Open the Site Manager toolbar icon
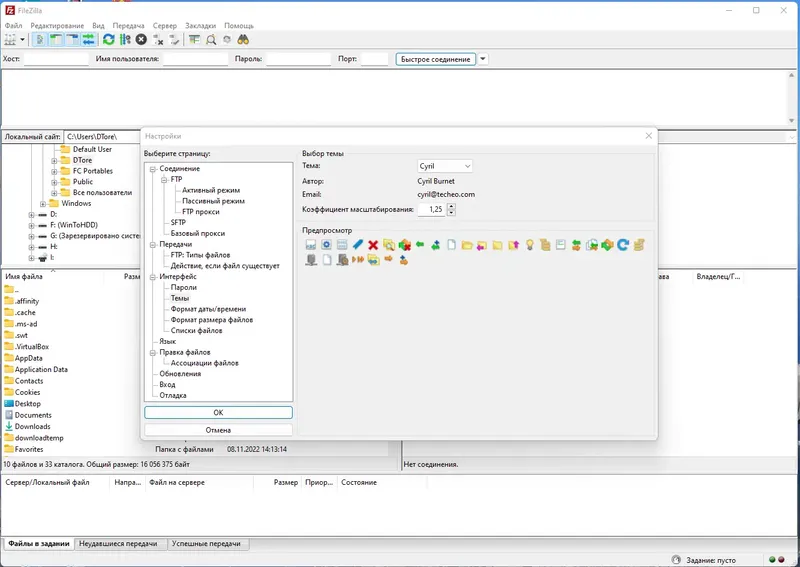Image resolution: width=800 pixels, height=567 pixels. (x=10, y=40)
